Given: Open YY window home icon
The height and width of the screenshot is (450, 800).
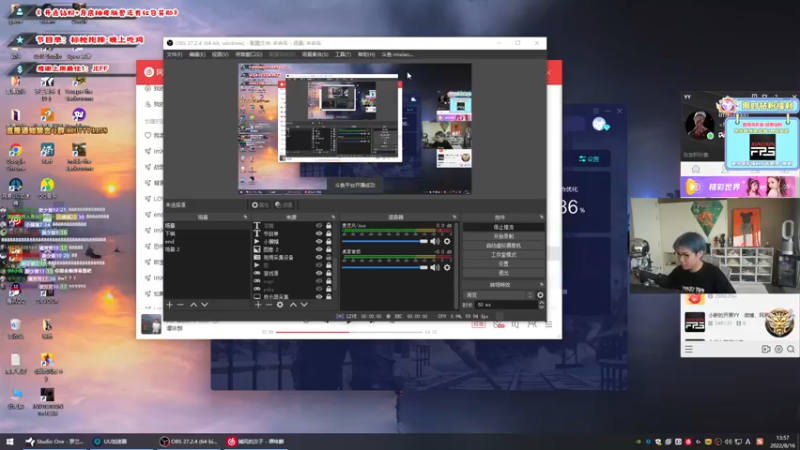Looking at the screenshot, I should point(696,169).
